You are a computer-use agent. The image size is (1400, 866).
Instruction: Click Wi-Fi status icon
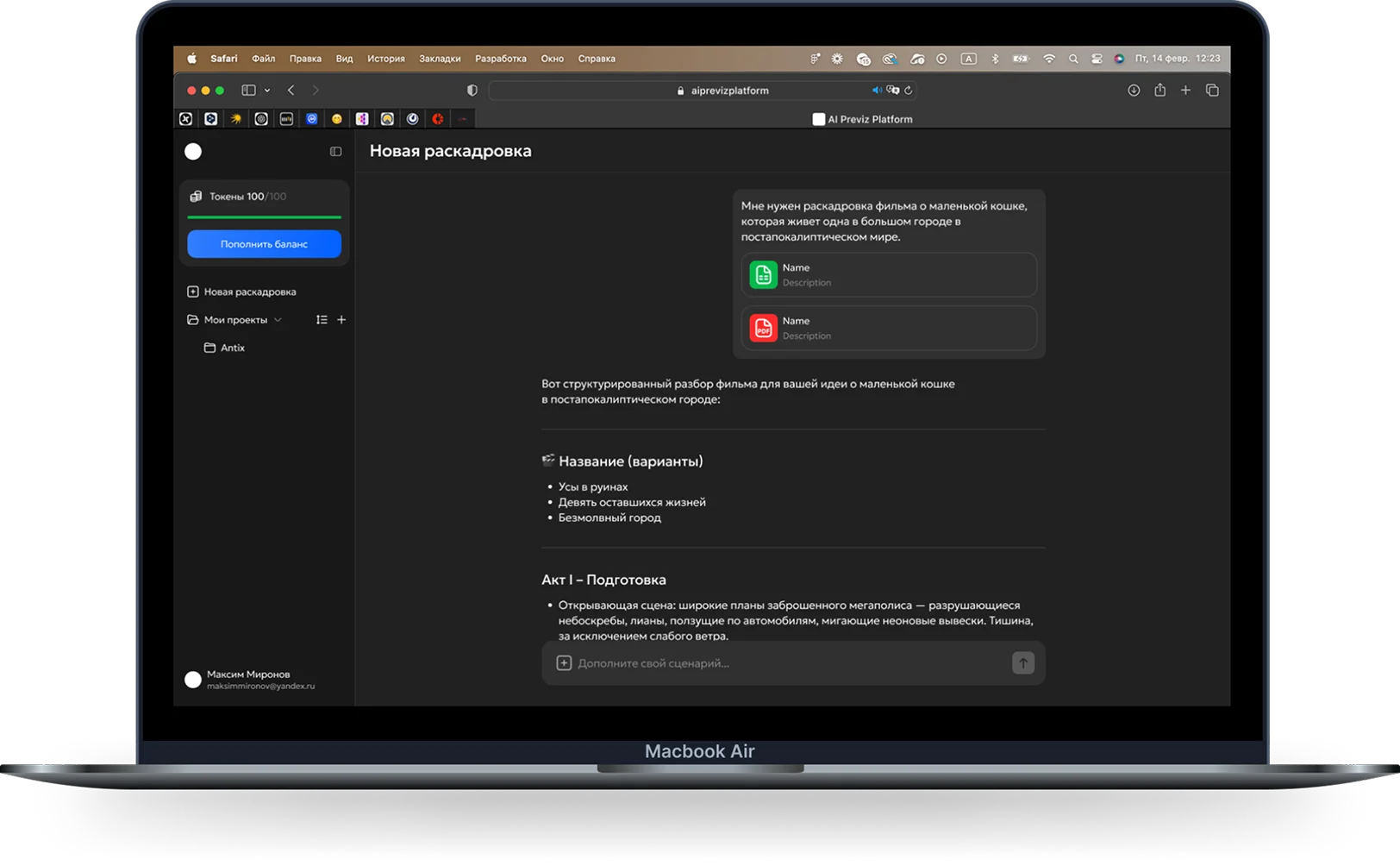coord(1049,59)
